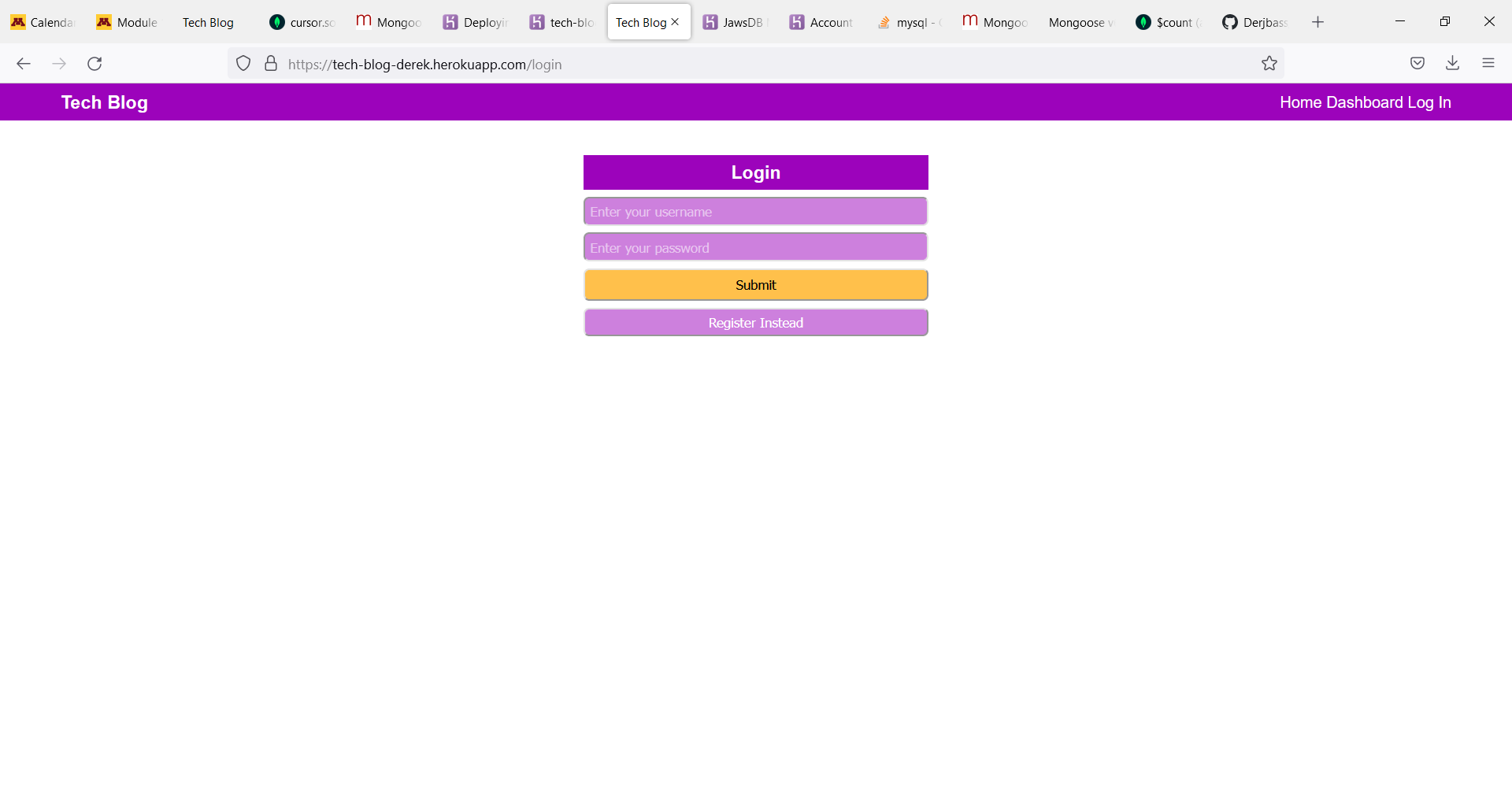1512x811 pixels.
Task: Click the tracking protection shield icon
Action: tap(243, 64)
